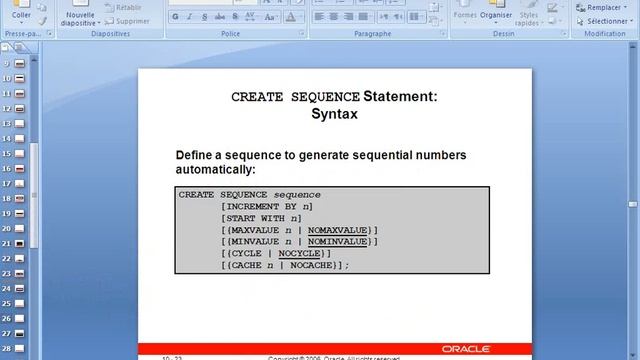
Task: Select slide 21 thumbnail
Action: coord(20,244)
